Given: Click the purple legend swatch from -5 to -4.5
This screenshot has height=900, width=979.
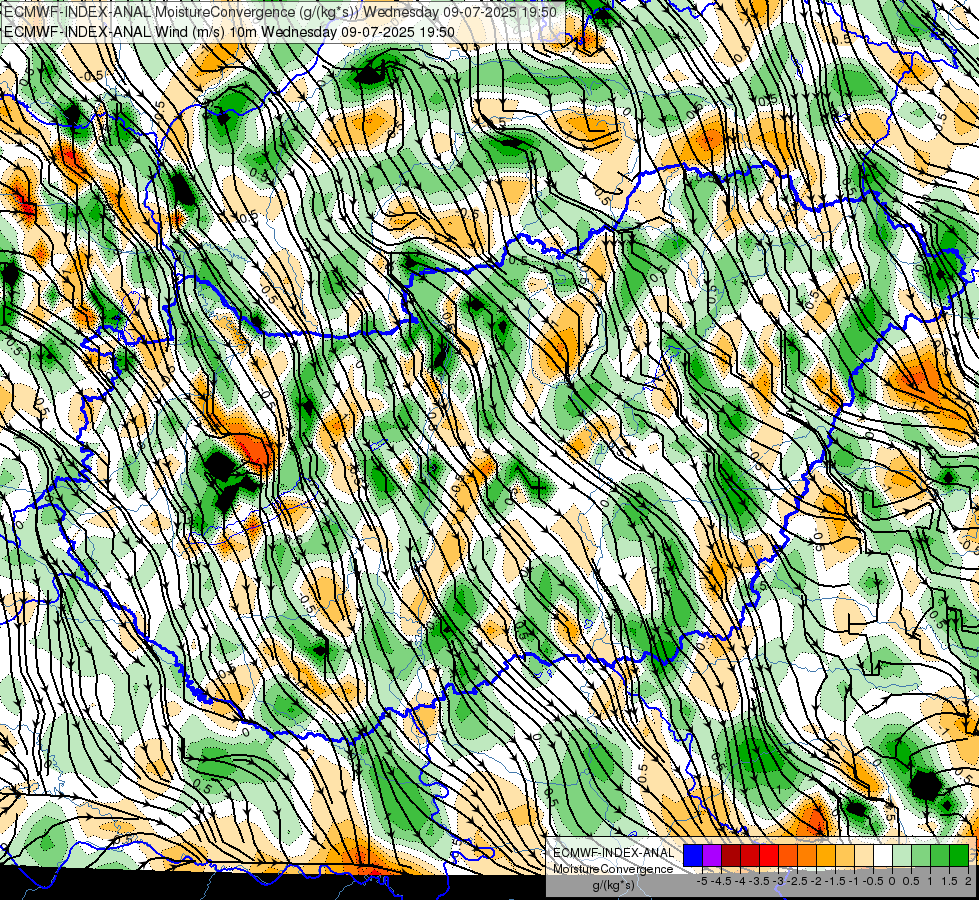Looking at the screenshot, I should coord(712,856).
